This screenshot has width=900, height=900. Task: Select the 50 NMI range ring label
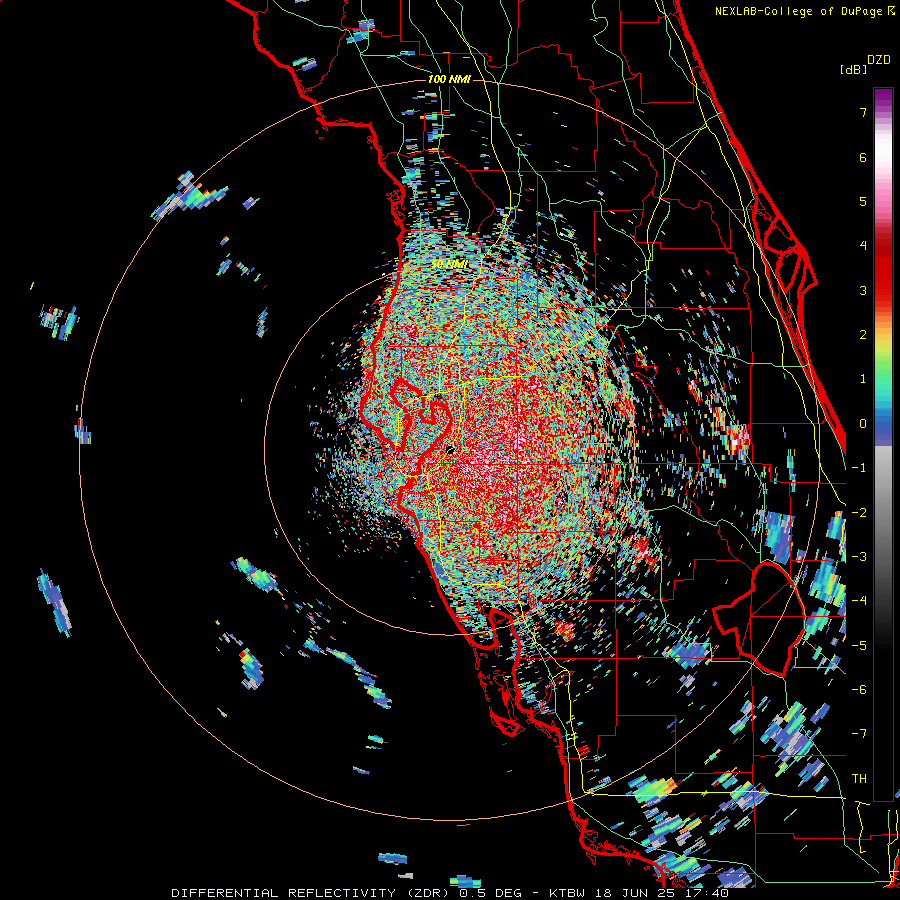(449, 264)
